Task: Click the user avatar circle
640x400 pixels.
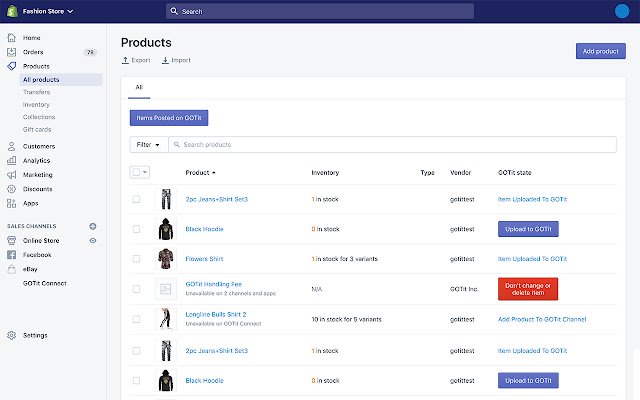Action: pyautogui.click(x=622, y=11)
